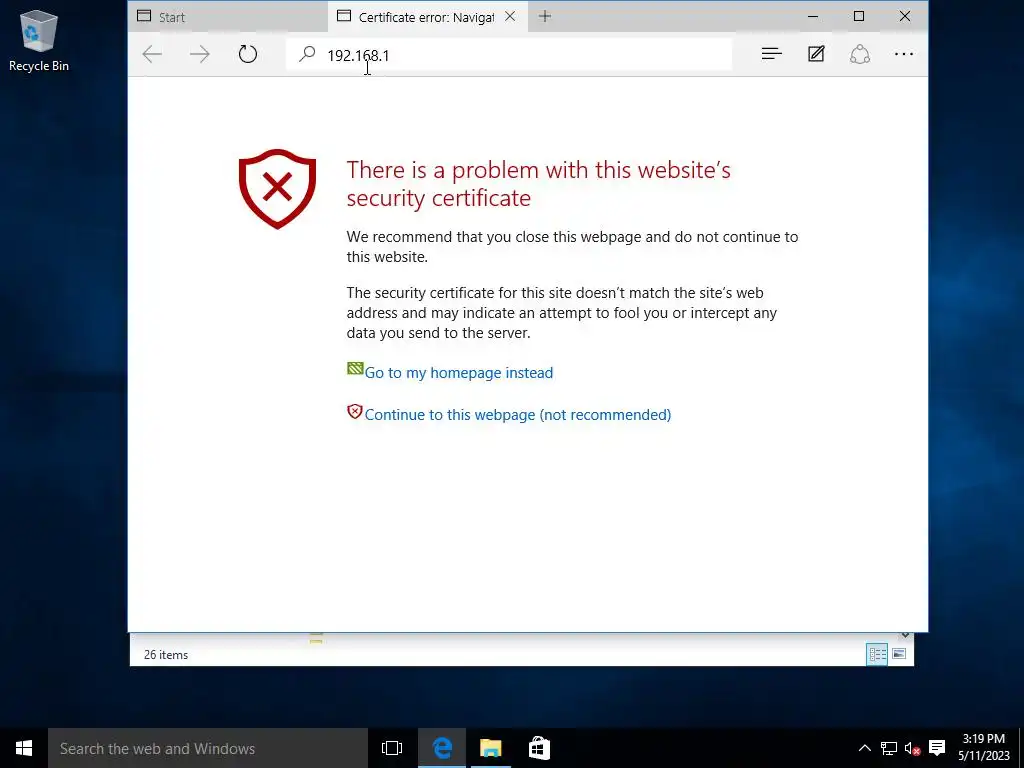1024x768 pixels.
Task: Open a new tab with the plus button
Action: point(545,16)
